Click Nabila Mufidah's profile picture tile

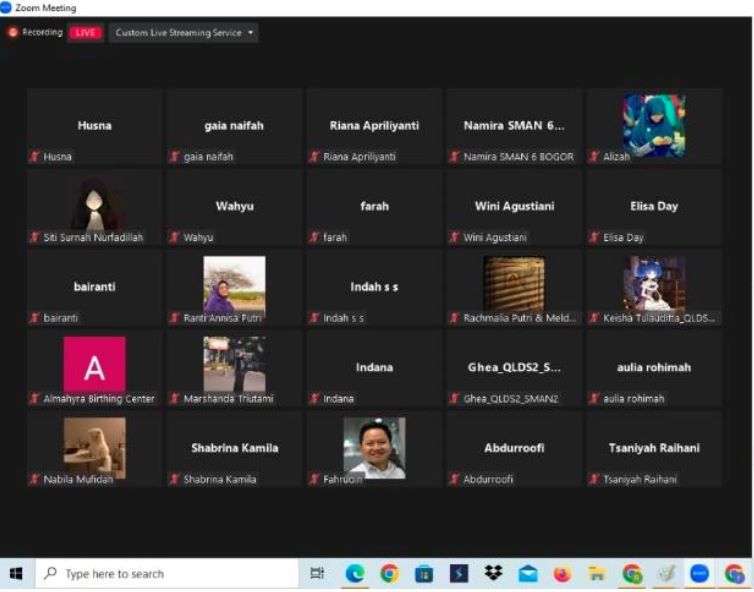[94, 446]
